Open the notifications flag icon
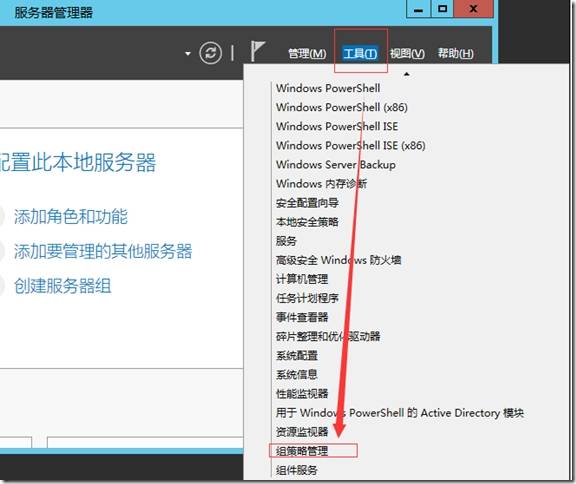 tap(258, 51)
